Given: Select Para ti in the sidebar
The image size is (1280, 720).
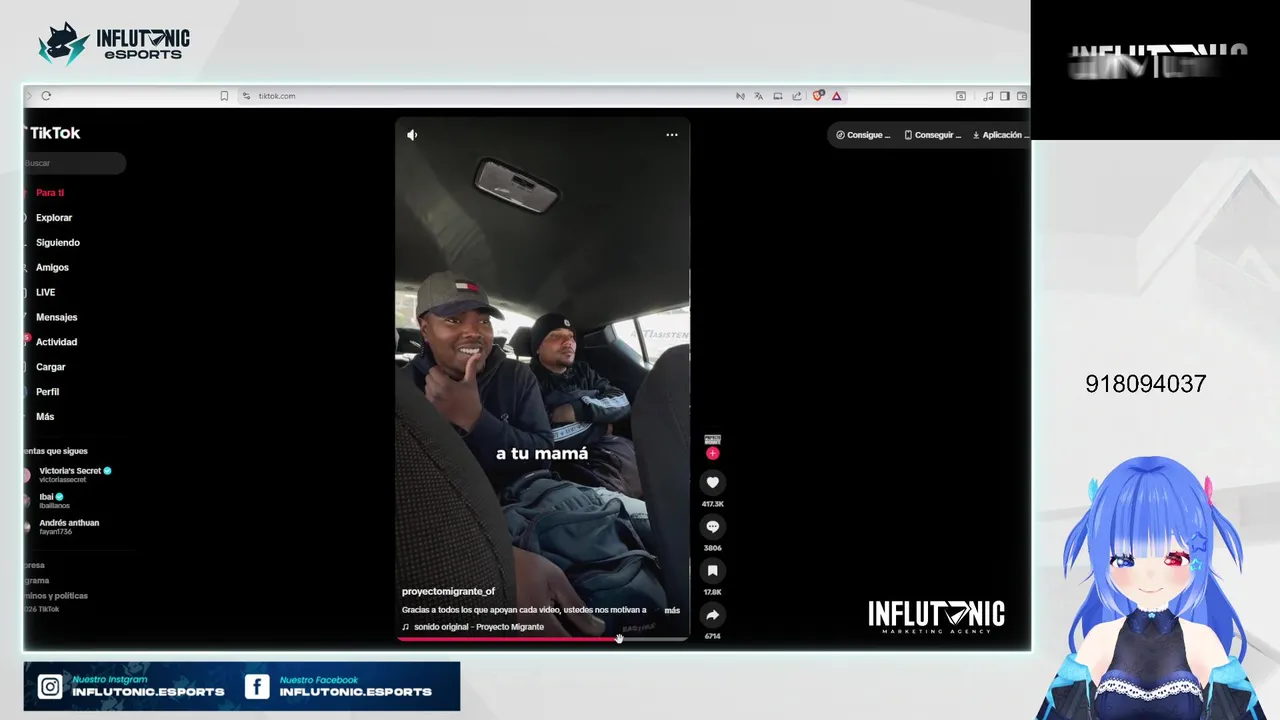Looking at the screenshot, I should click(x=50, y=193).
